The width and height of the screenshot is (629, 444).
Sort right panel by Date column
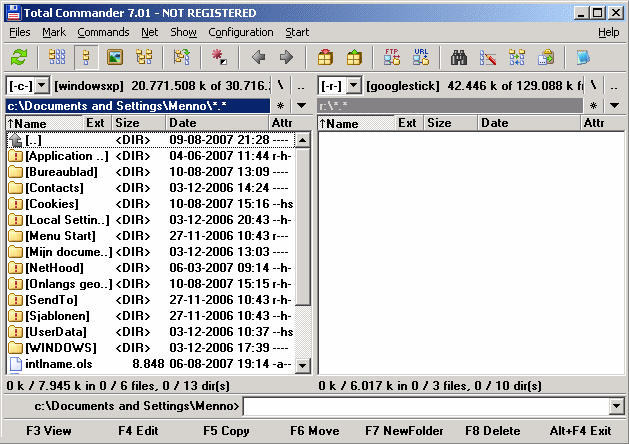[x=529, y=123]
